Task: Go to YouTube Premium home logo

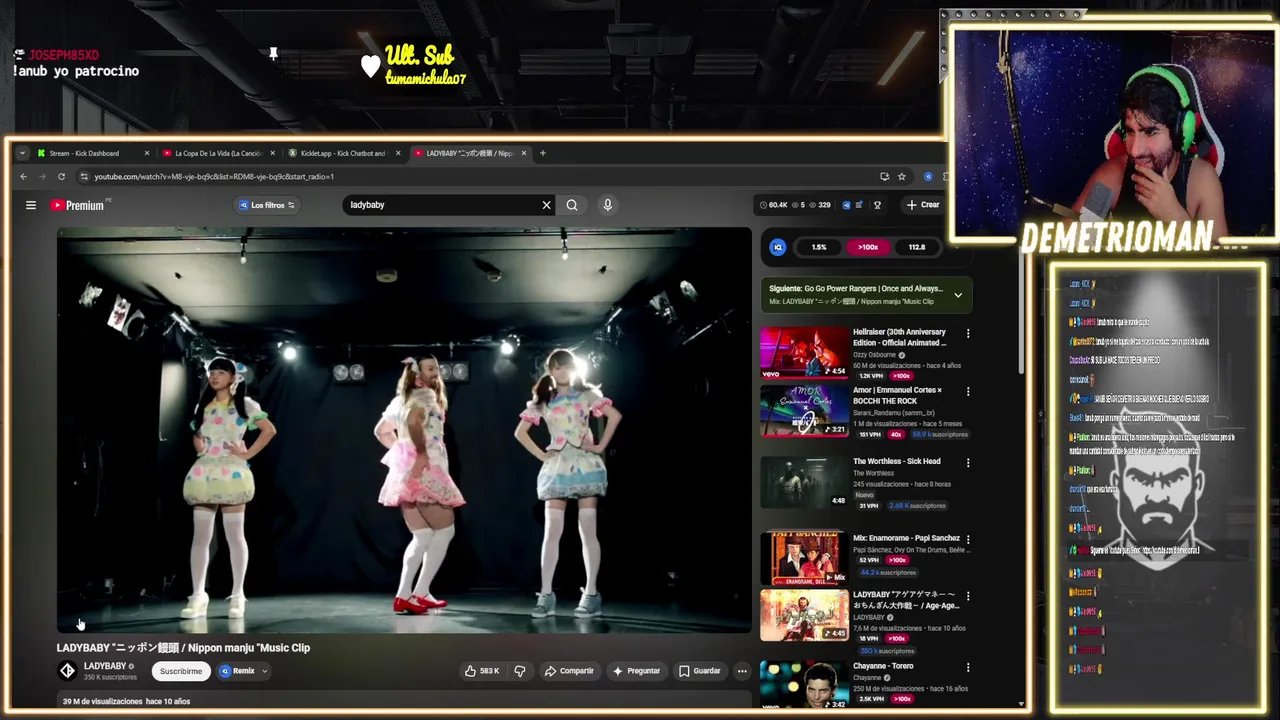Action: 78,205
